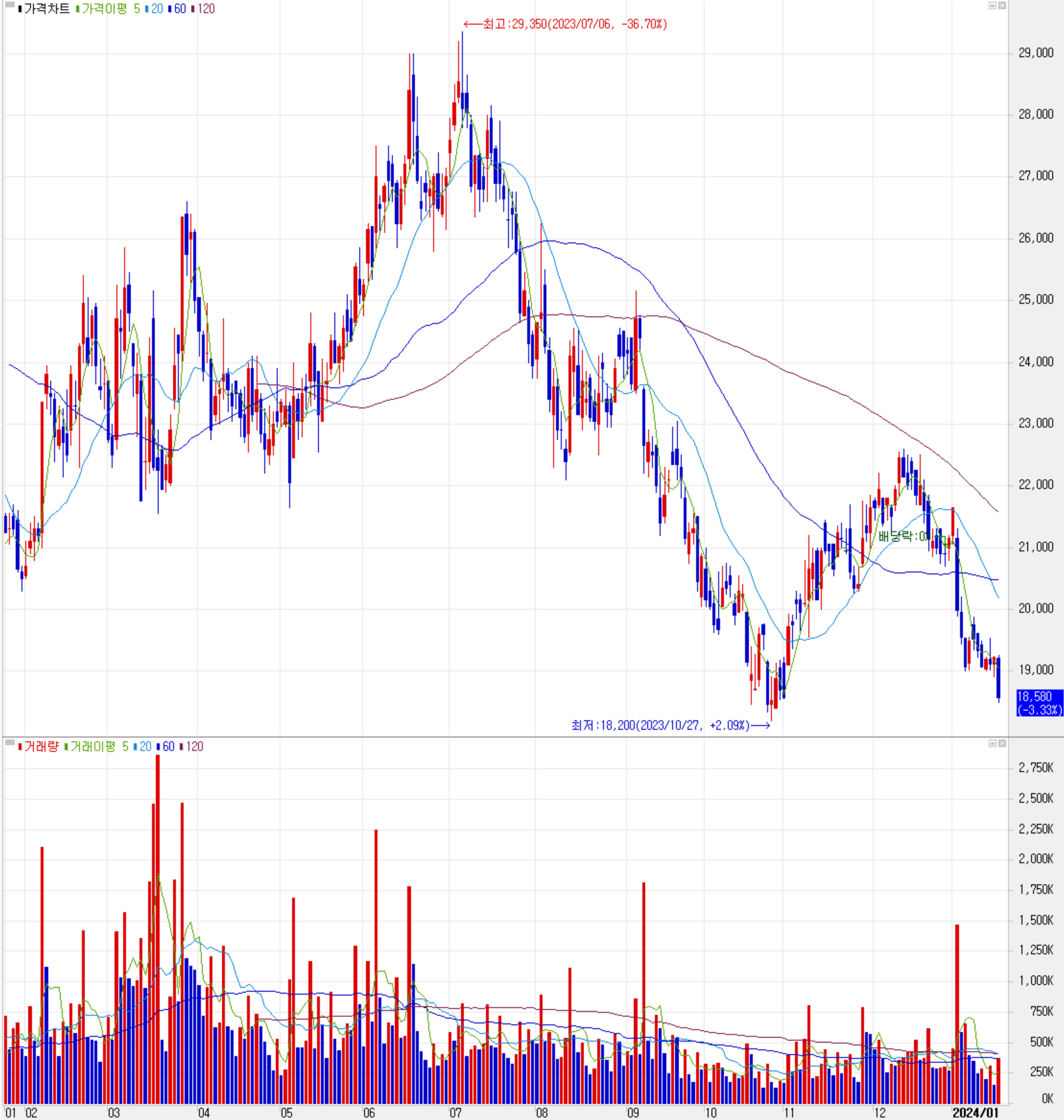The height and width of the screenshot is (1120, 1064).
Task: Select the price 60-period moving average legend
Action: [x=177, y=9]
